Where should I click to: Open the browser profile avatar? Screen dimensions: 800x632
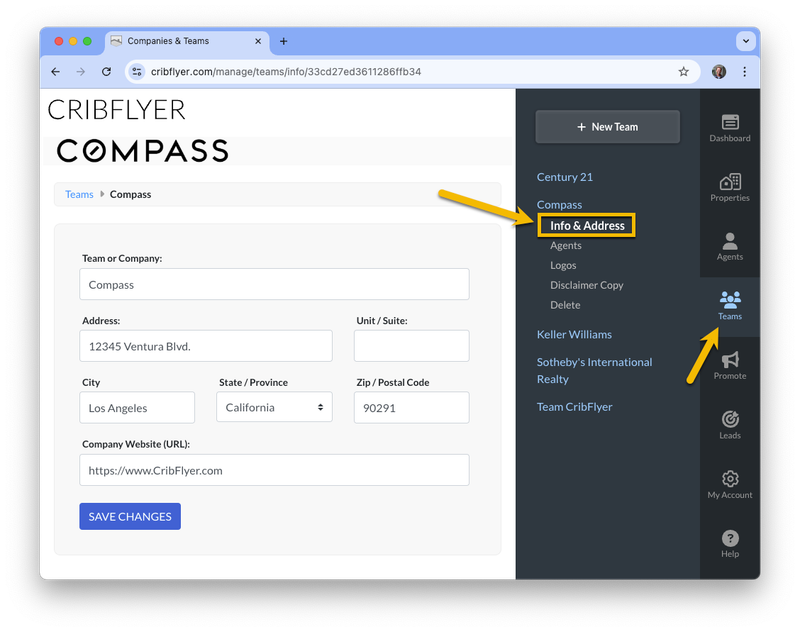pyautogui.click(x=719, y=72)
